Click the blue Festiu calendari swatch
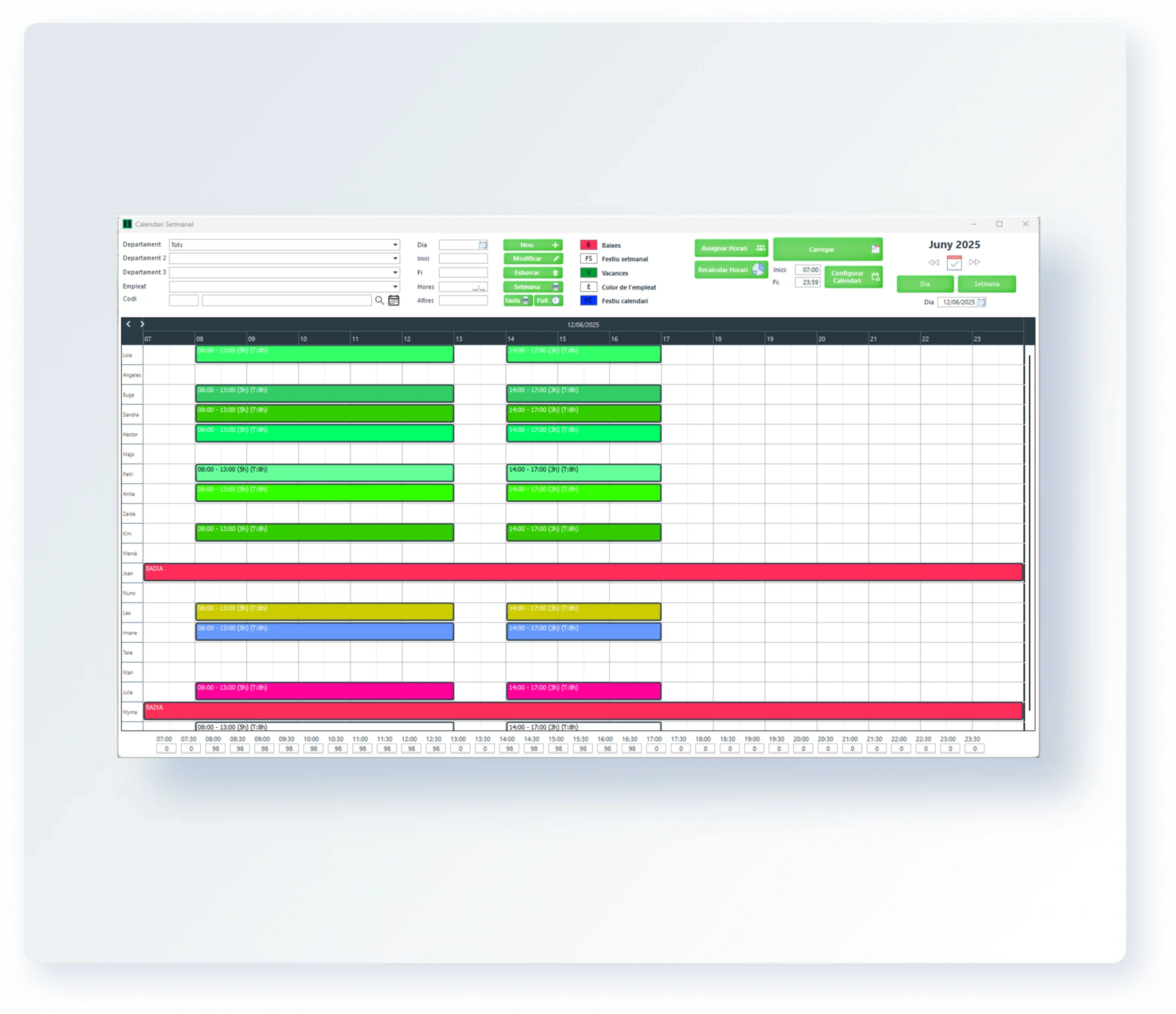The image size is (1176, 1014). (588, 301)
